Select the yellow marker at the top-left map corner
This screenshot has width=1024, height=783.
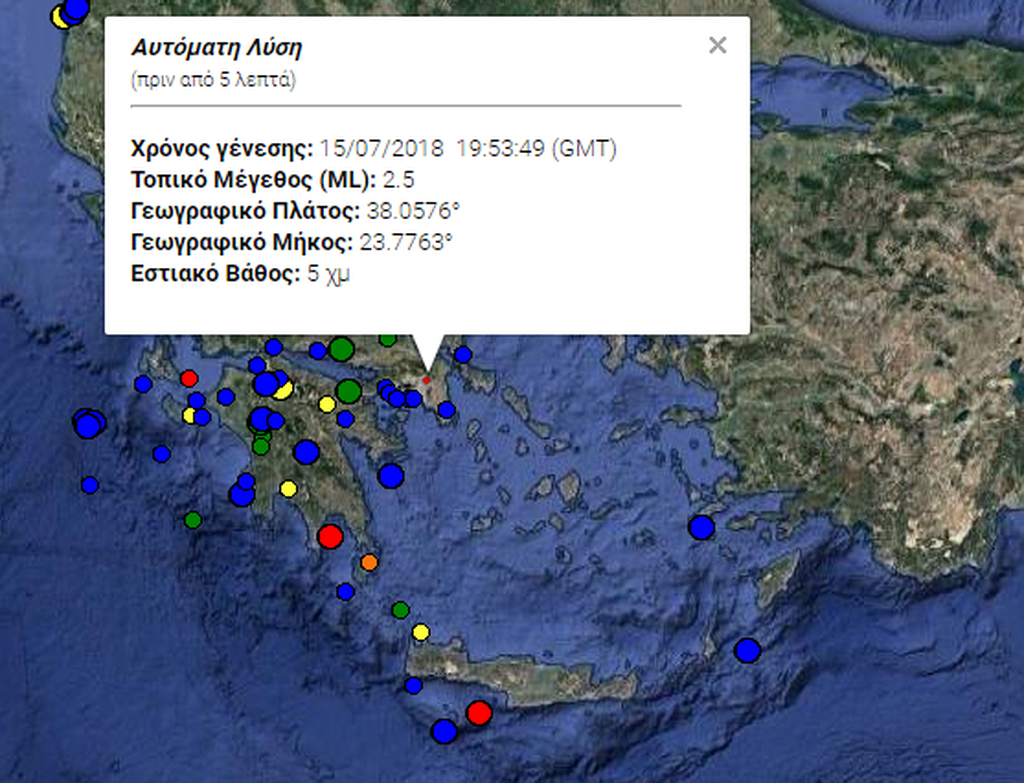[x=61, y=18]
